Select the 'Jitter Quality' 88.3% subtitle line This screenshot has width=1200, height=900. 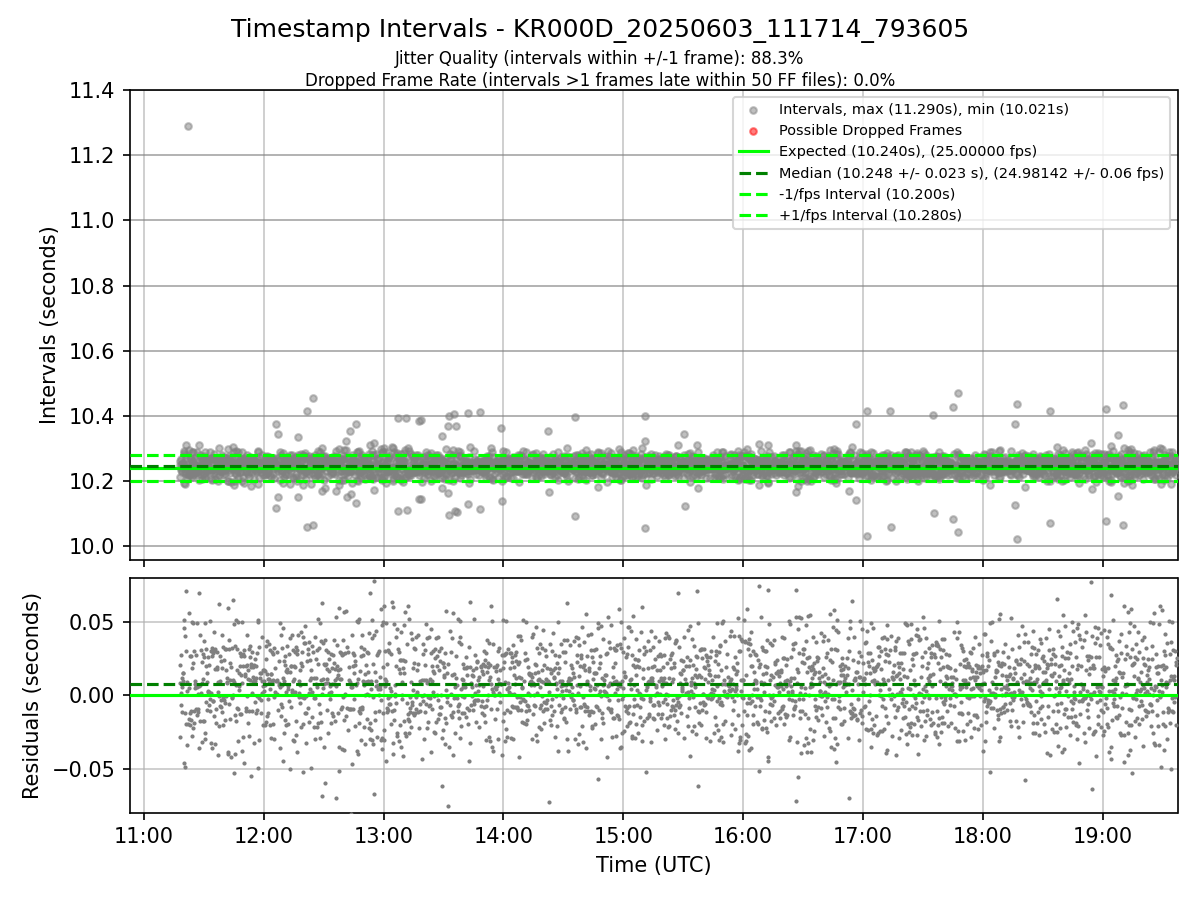pyautogui.click(x=599, y=58)
